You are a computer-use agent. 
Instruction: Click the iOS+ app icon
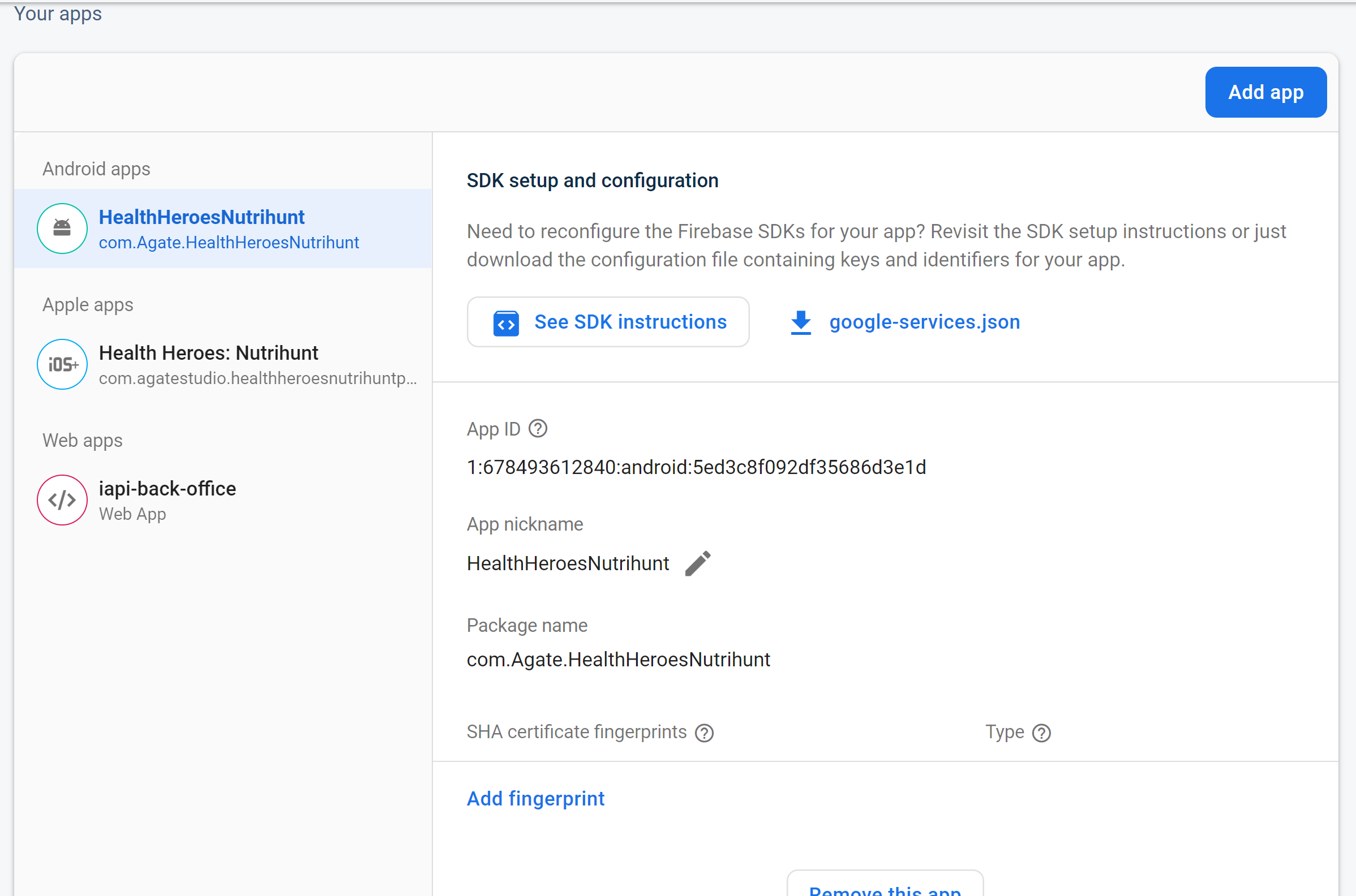click(62, 365)
